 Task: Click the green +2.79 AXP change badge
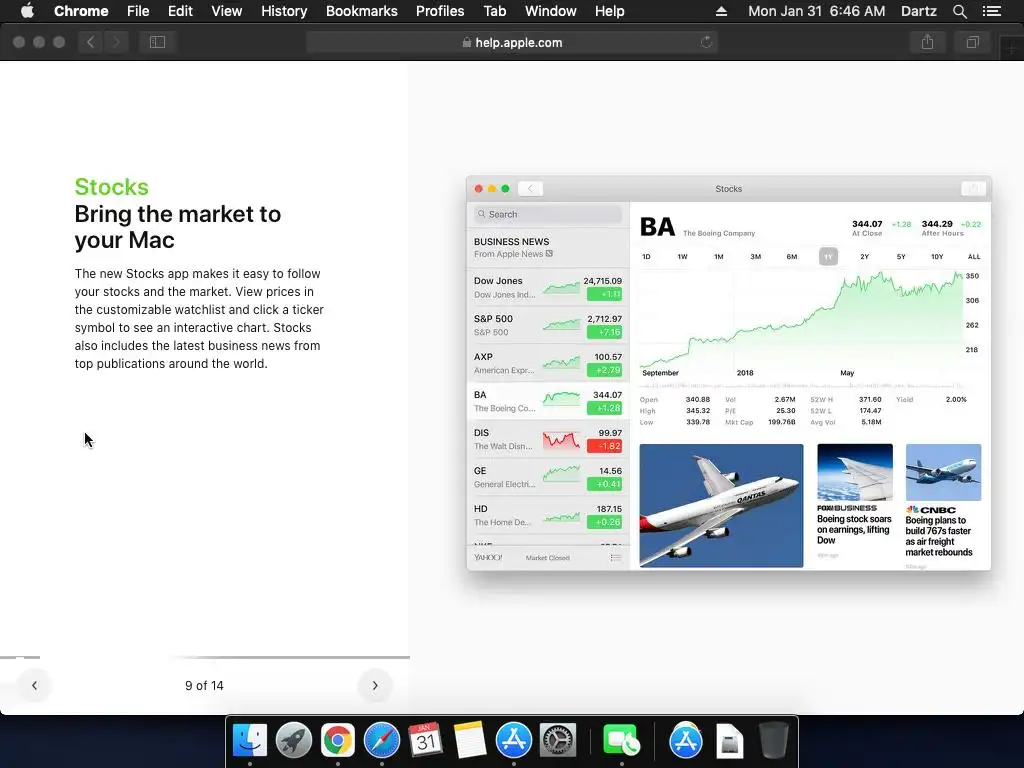point(605,370)
